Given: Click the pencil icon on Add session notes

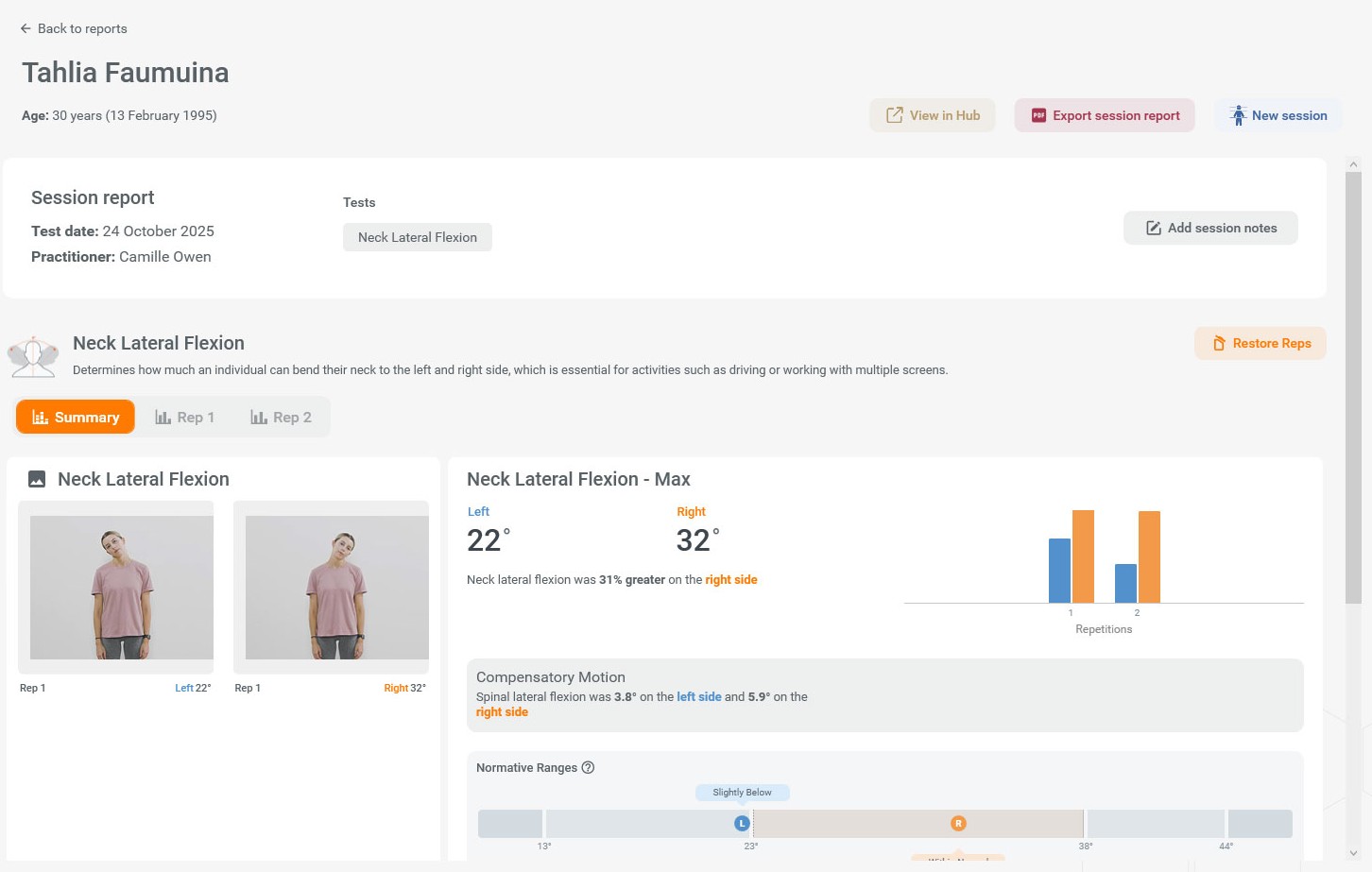Looking at the screenshot, I should click(x=1153, y=228).
